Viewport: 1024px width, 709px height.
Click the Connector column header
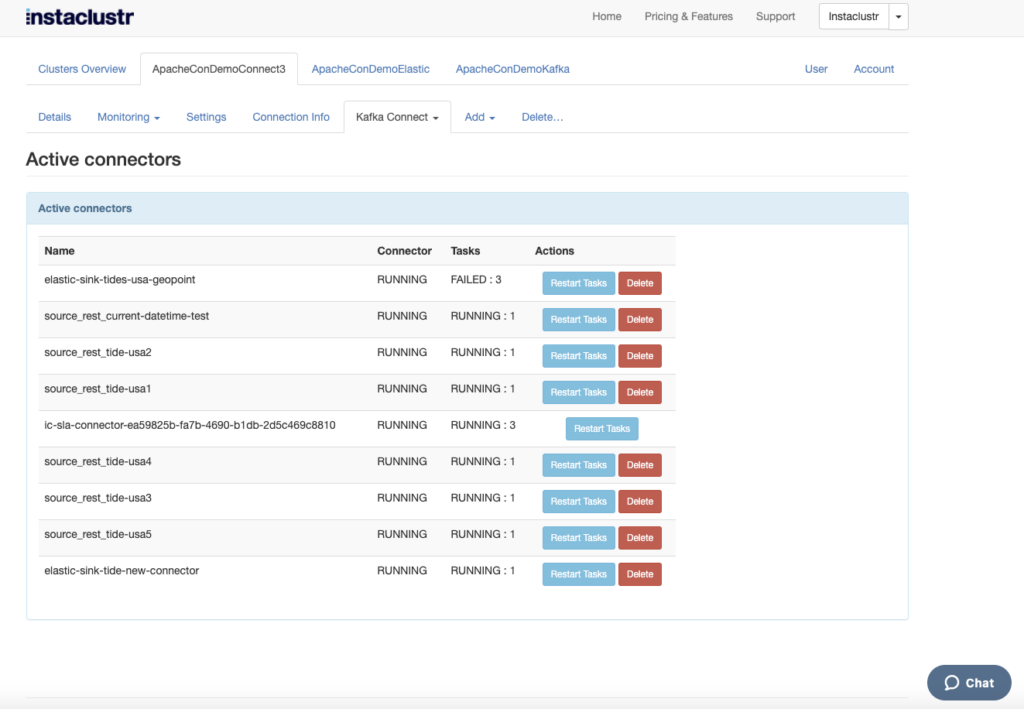(404, 251)
